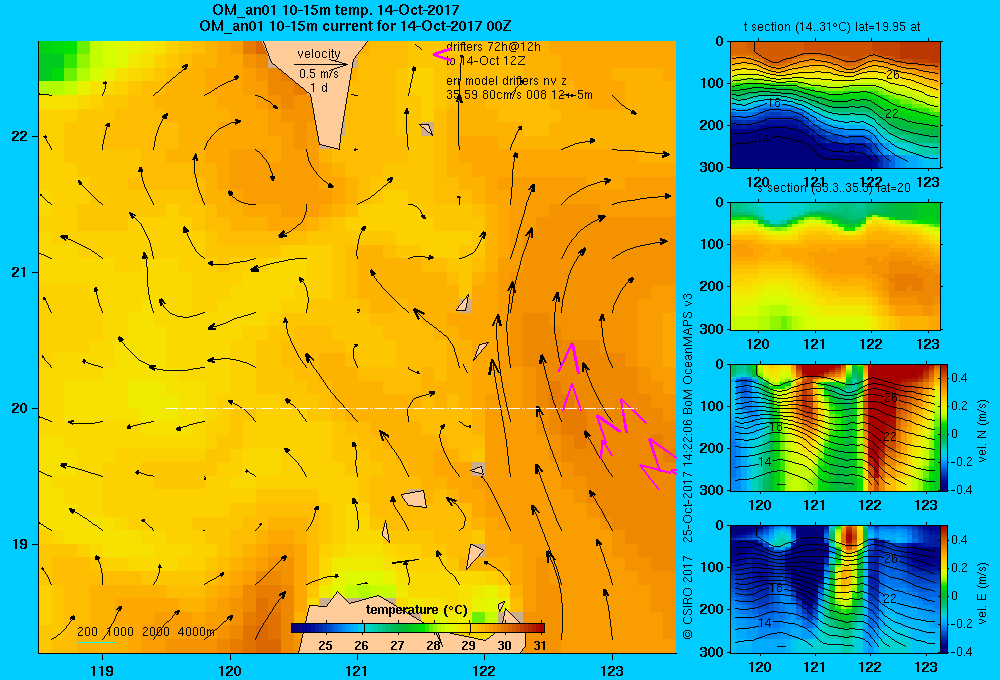Select the title line "OM_an01 10-15m temp. 14-Oct-2017"

(x=335, y=10)
